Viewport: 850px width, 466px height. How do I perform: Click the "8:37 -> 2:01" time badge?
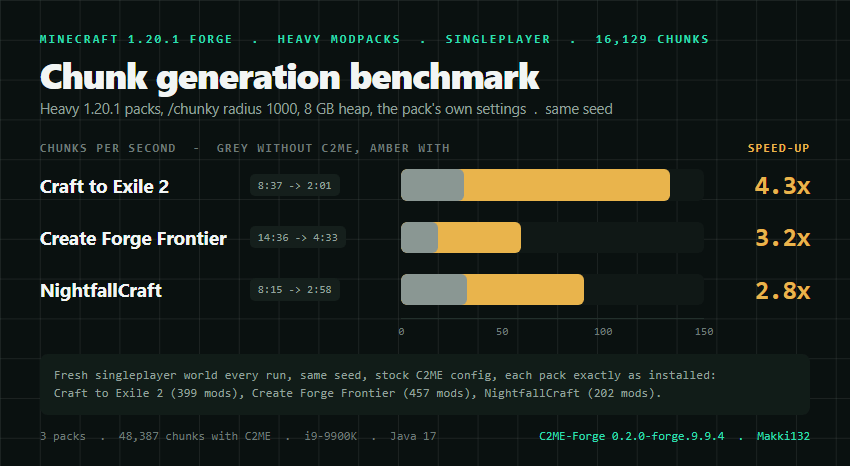point(295,185)
